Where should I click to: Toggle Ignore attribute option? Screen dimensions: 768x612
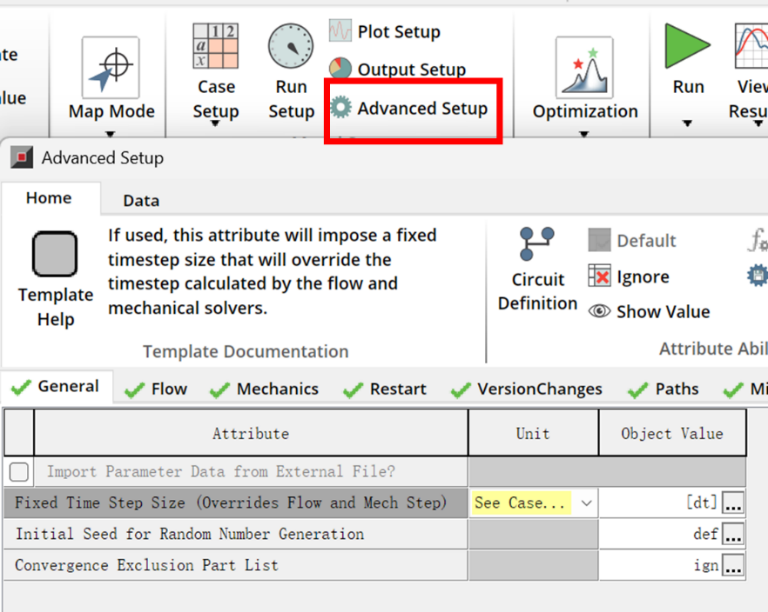click(600, 277)
